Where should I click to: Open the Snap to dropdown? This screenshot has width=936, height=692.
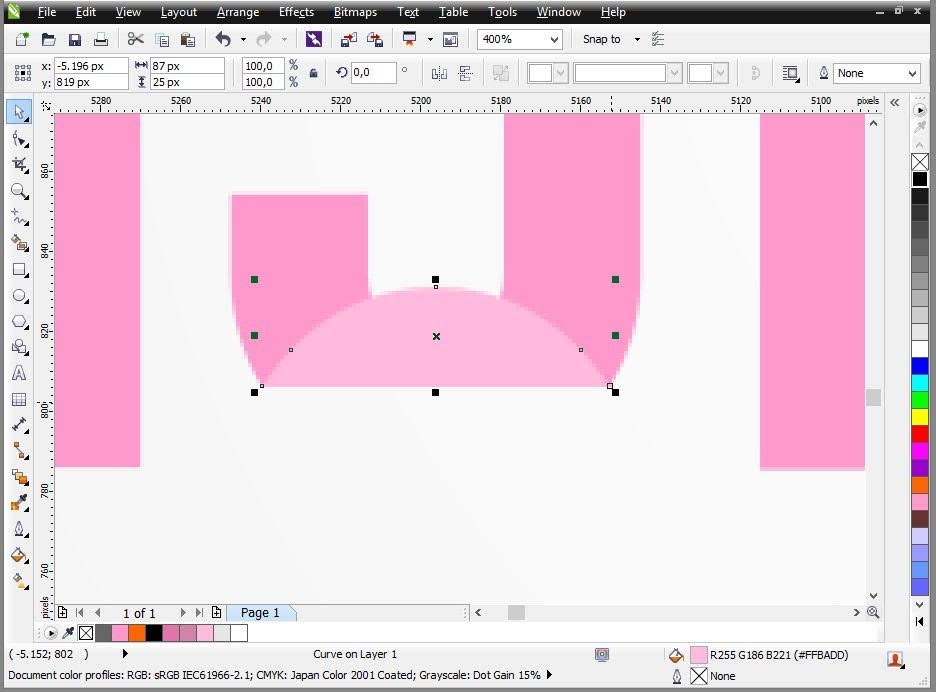pyautogui.click(x=637, y=39)
